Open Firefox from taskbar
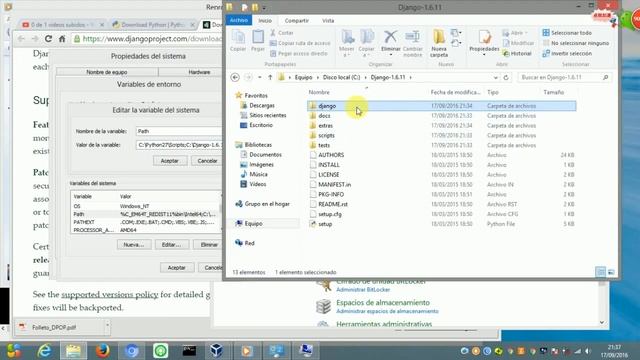The height and width of the screenshot is (360, 640). 102,350
